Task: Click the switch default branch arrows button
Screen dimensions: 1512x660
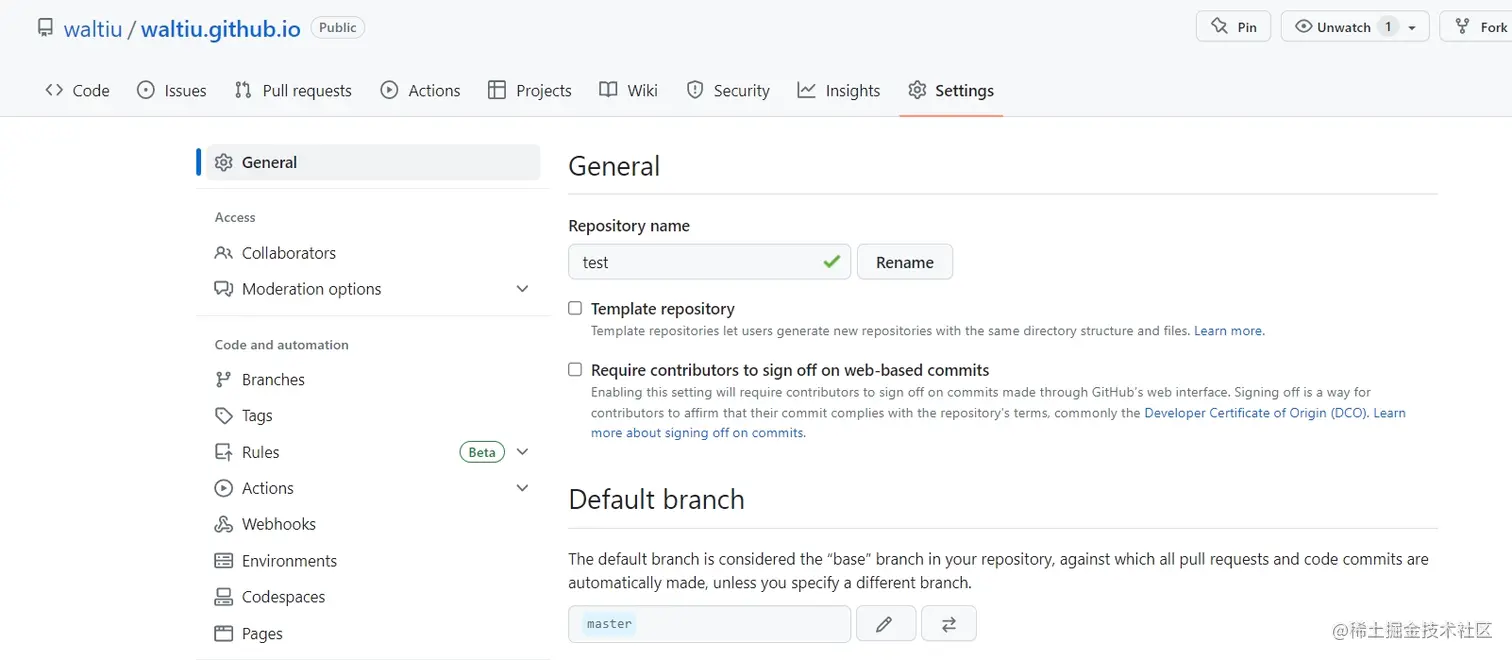Action: tap(949, 623)
